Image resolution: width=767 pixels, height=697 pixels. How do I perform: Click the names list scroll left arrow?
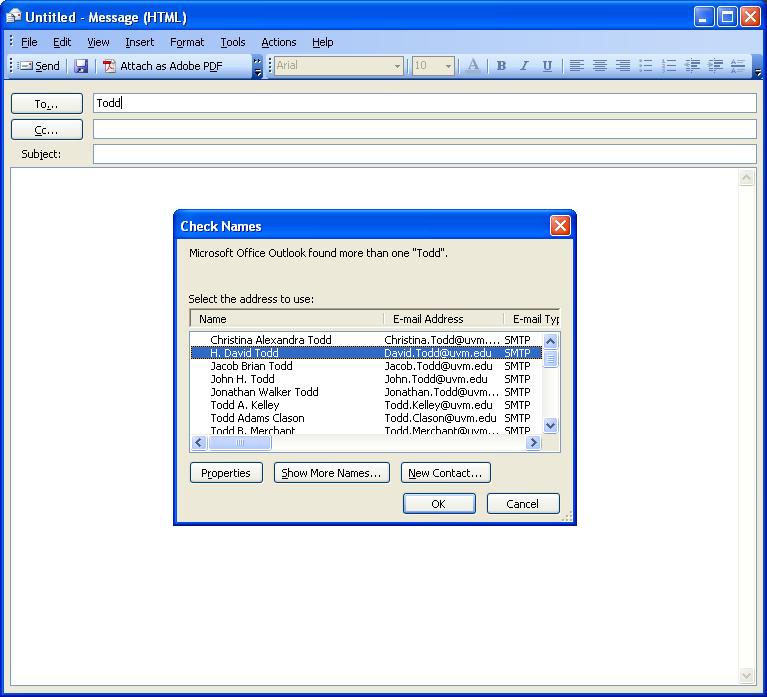[198, 443]
